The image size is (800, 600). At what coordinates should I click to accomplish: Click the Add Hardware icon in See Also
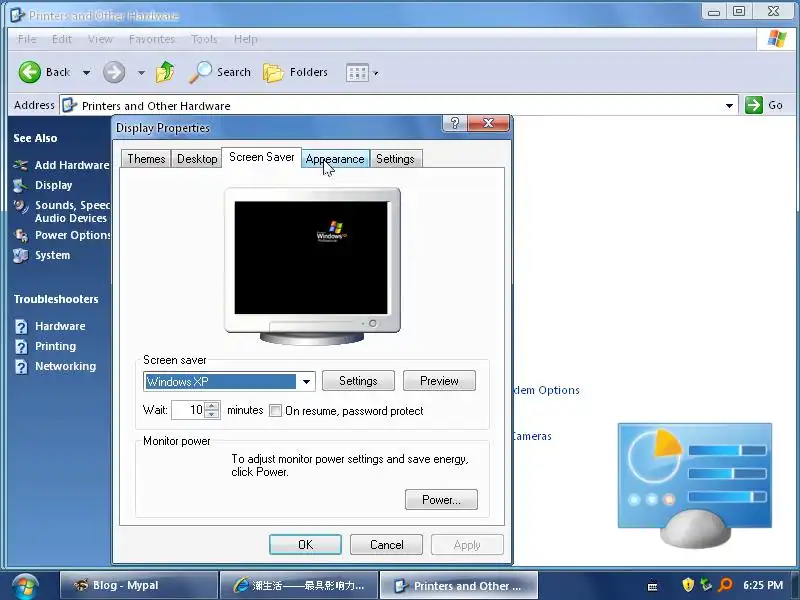pos(20,165)
